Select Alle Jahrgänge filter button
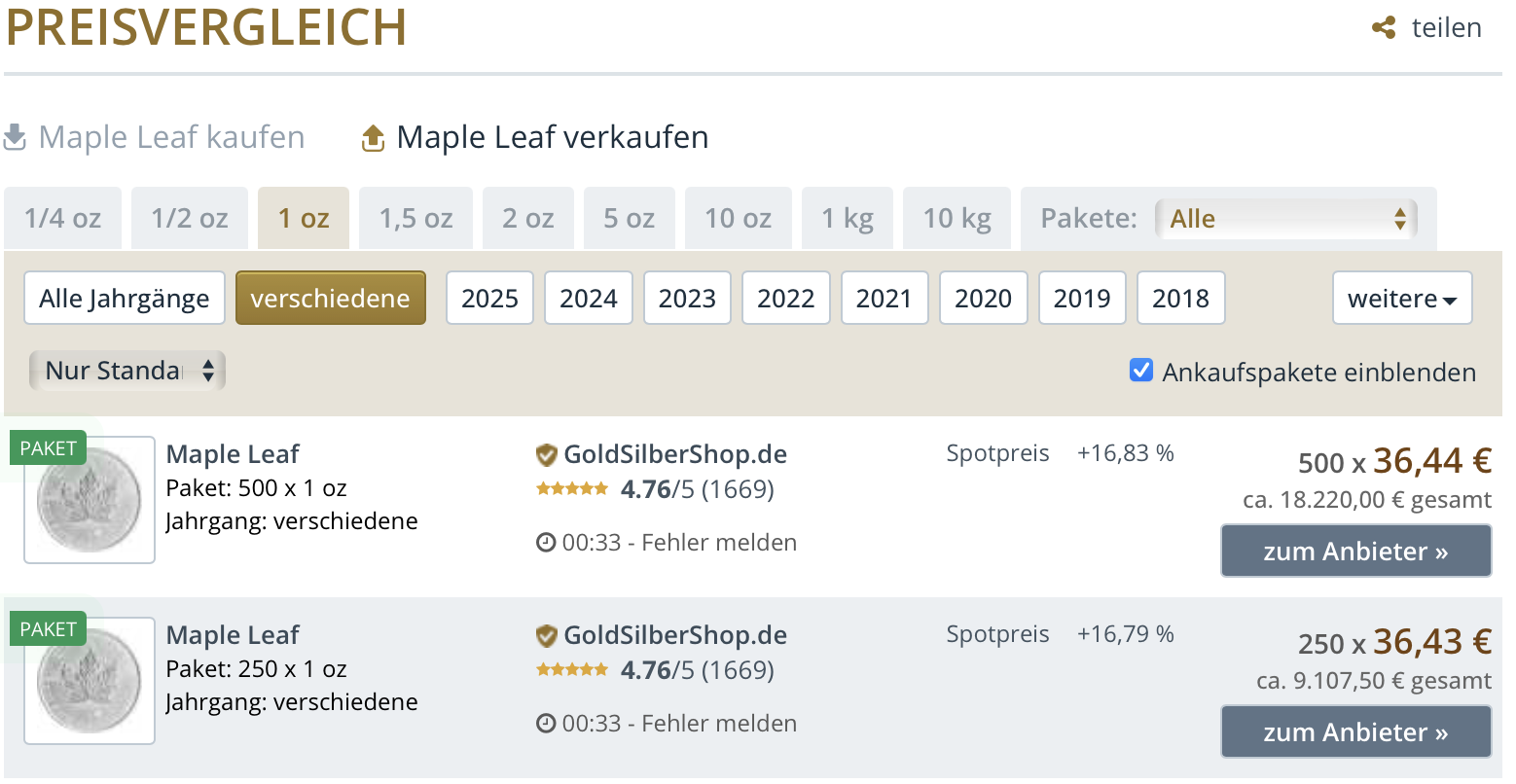Screen dimensions: 1516x784 125,298
